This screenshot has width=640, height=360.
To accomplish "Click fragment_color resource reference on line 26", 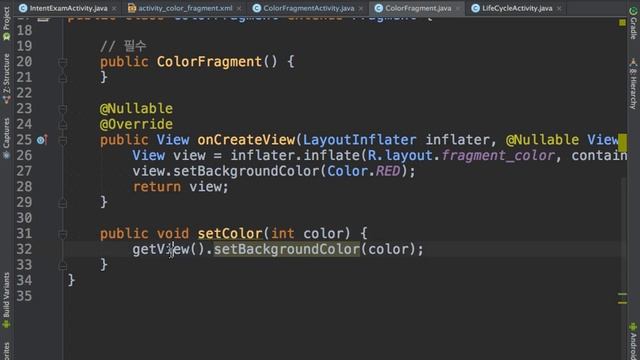I will tap(498, 156).
